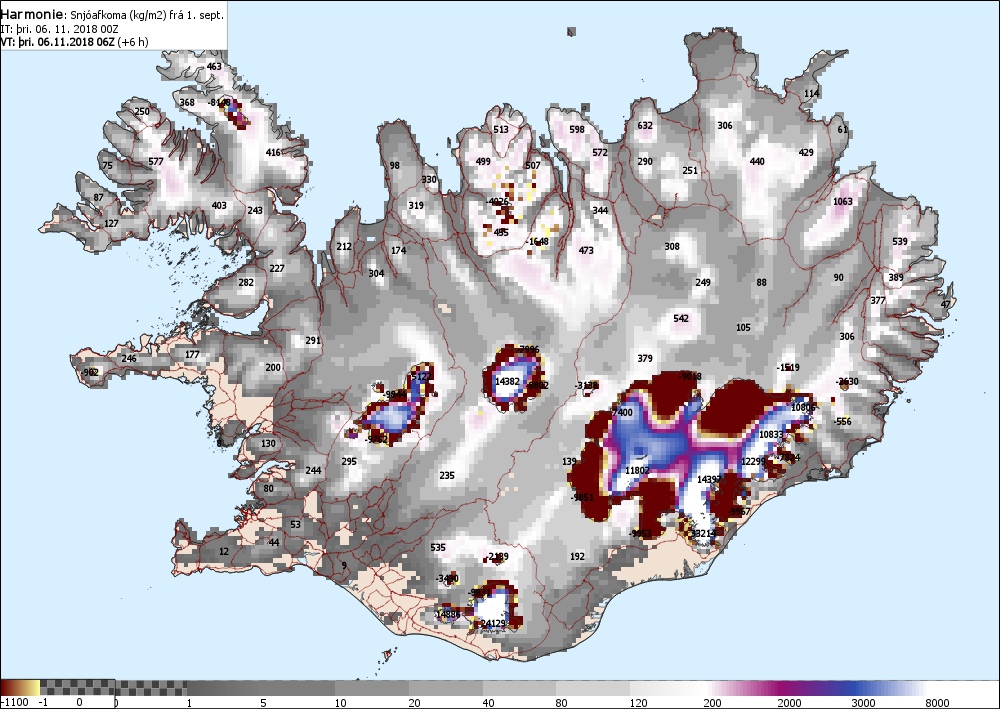Click the 1063 value in the east
1000x709 pixels.
tap(842, 201)
